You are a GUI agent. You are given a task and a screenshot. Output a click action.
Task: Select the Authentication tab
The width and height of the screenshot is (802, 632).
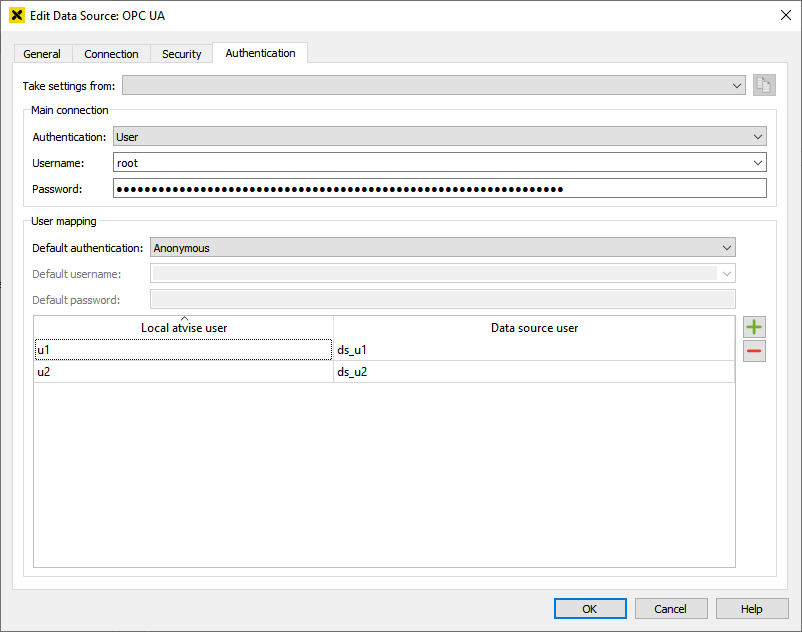259,53
